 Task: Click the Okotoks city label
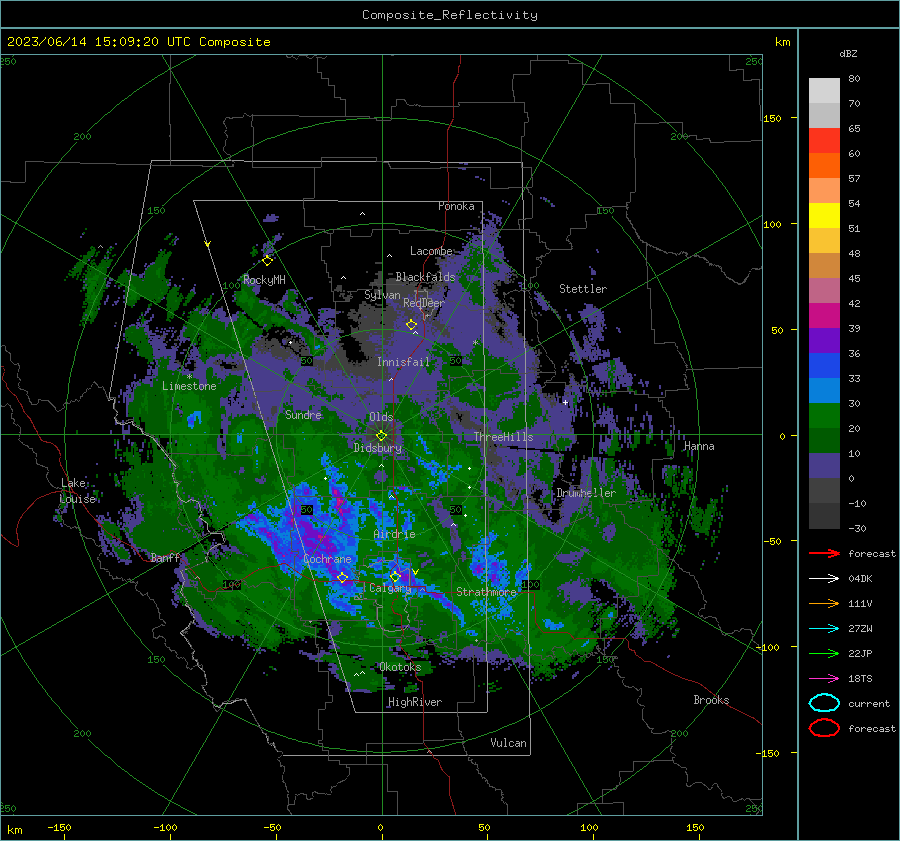400,667
